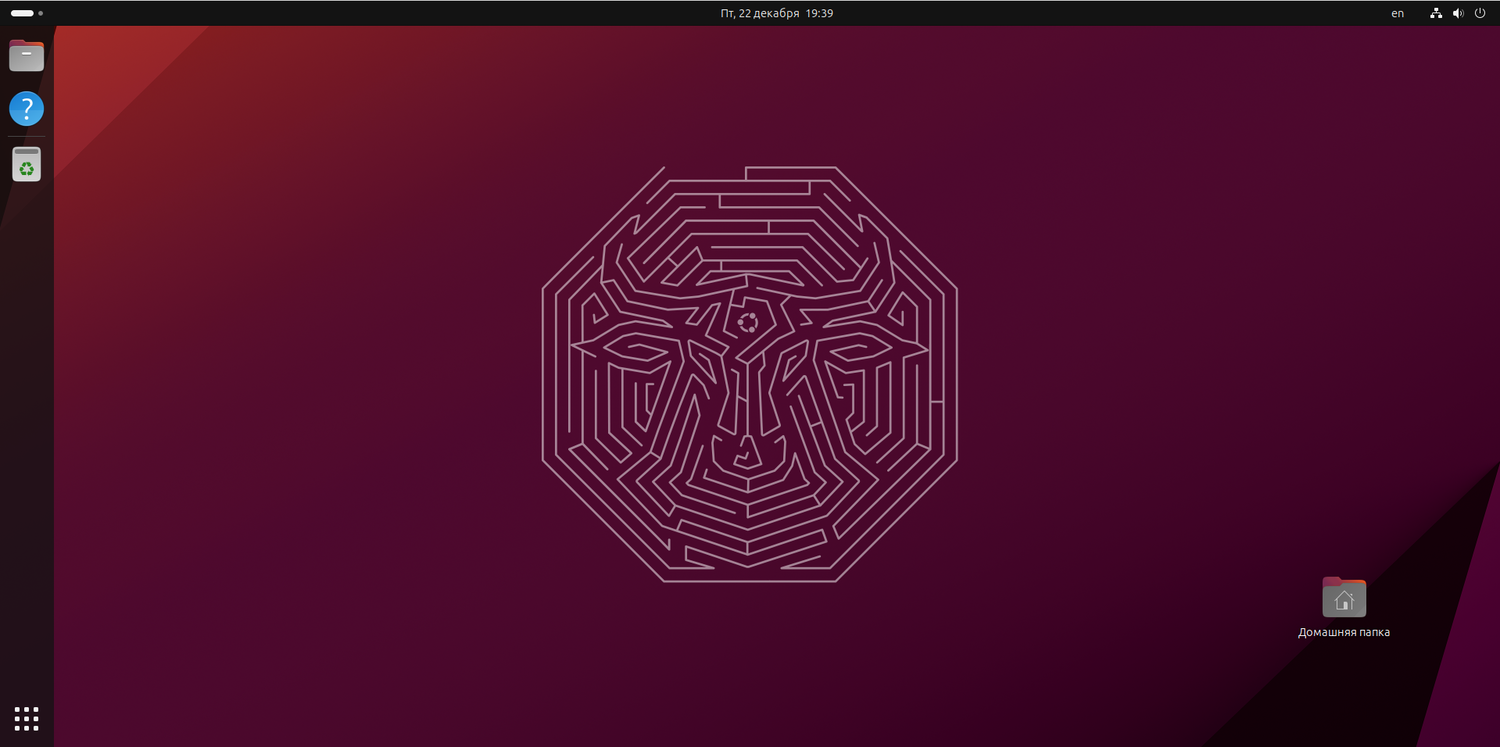This screenshot has height=747, width=1500.
Task: Open the Activities overview pill
Action: click(x=27, y=13)
